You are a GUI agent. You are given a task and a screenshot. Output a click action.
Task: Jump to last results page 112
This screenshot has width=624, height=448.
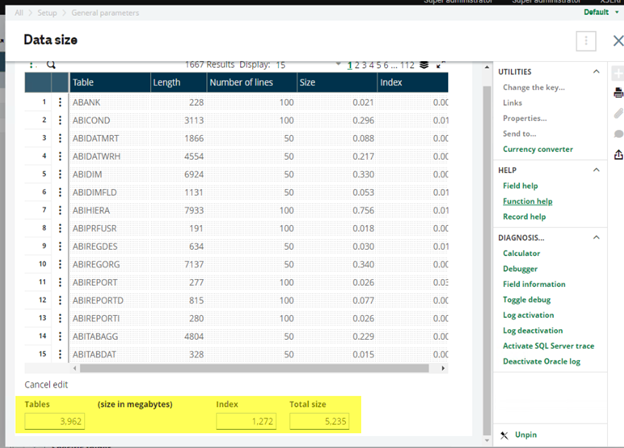pos(407,65)
